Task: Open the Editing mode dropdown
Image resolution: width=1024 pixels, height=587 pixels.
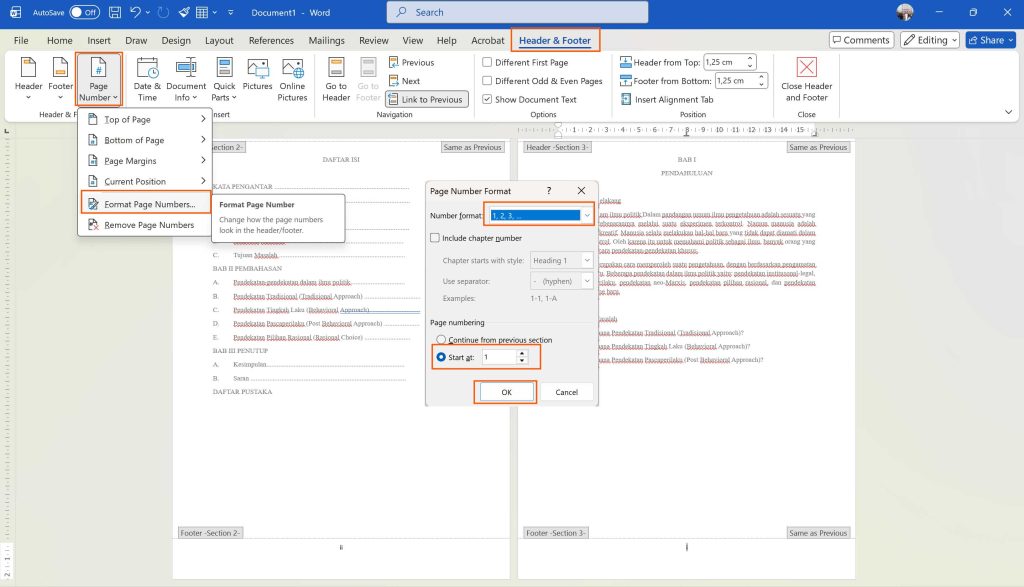Action: [x=929, y=40]
